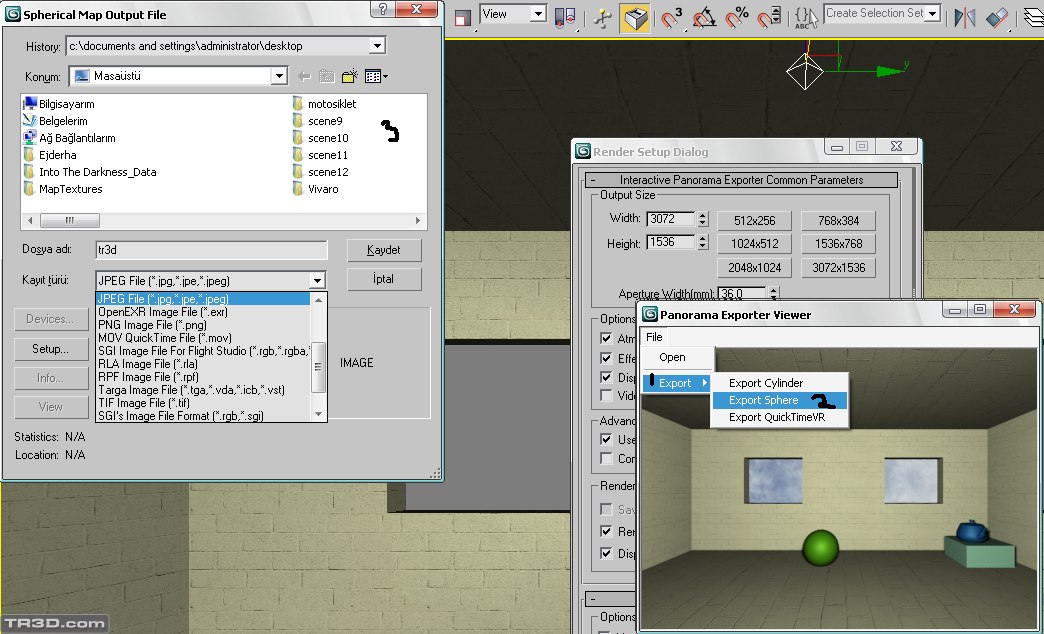1044x634 pixels.
Task: Click the Create New Folder icon
Action: coord(349,77)
